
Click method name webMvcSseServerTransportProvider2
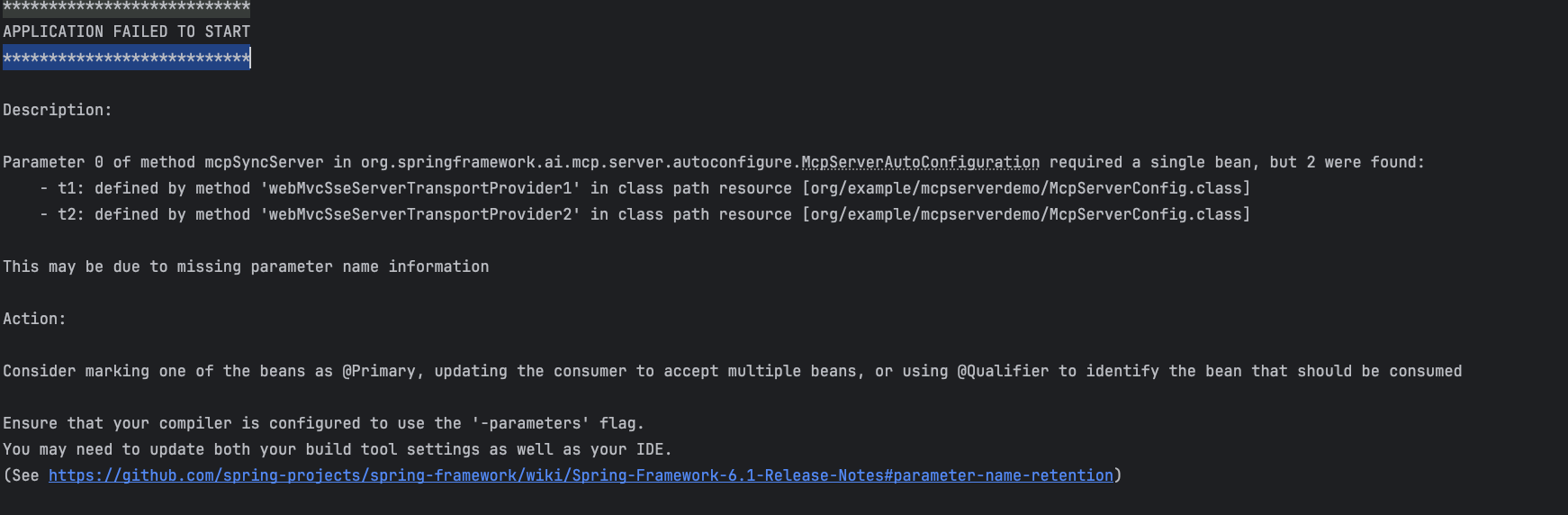pyautogui.click(x=420, y=214)
